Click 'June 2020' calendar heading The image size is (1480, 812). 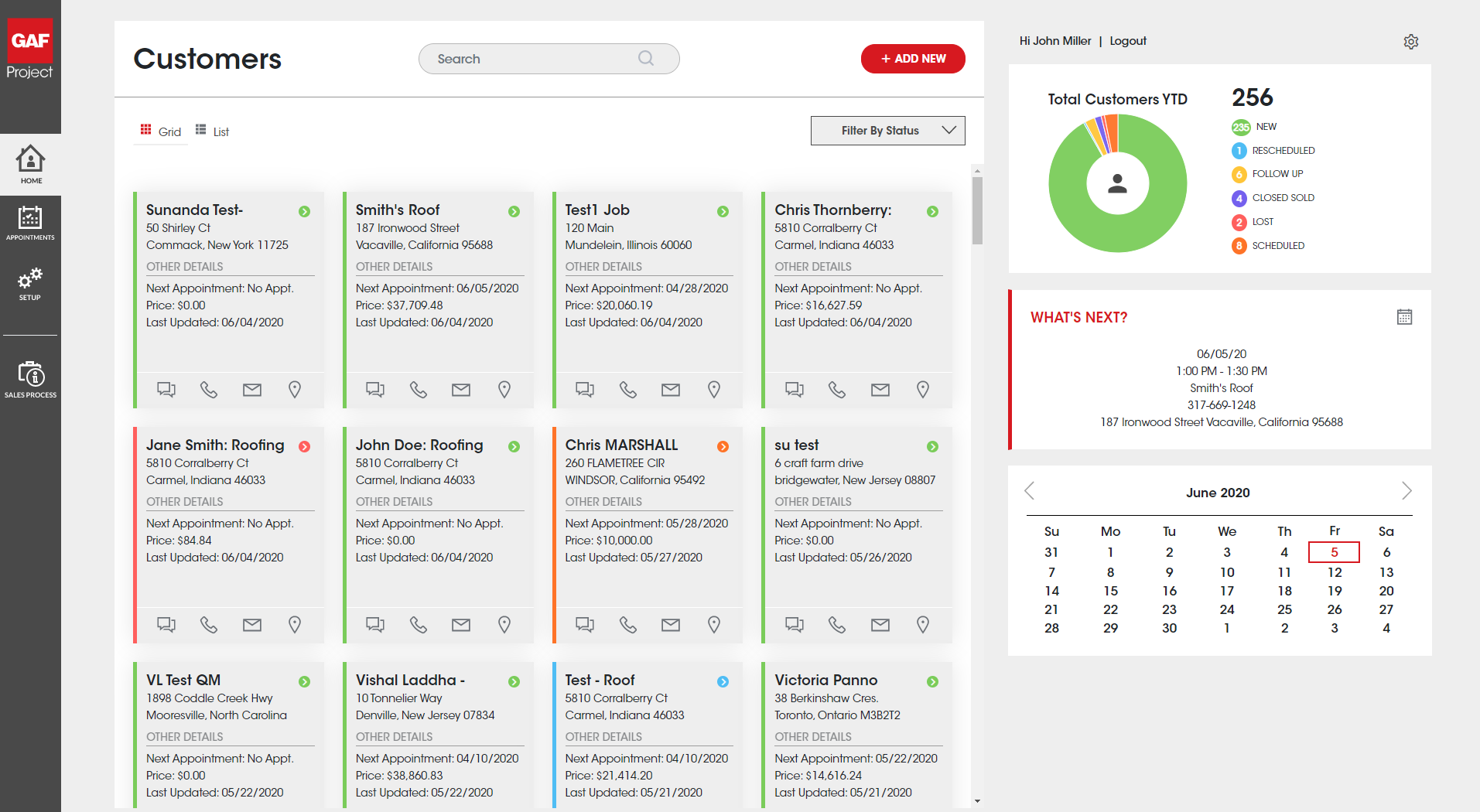pos(1218,493)
